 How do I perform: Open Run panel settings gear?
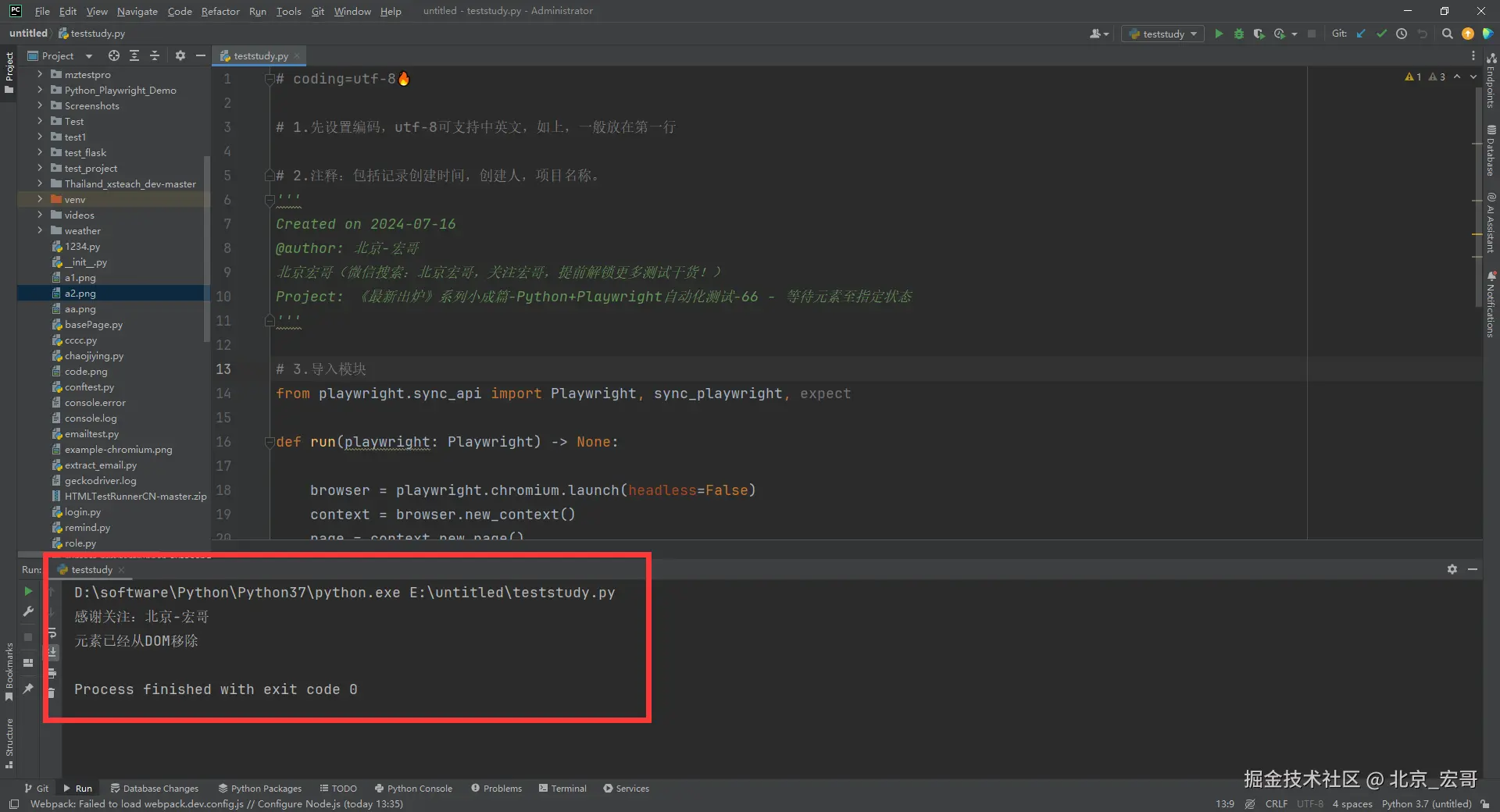pos(1452,569)
